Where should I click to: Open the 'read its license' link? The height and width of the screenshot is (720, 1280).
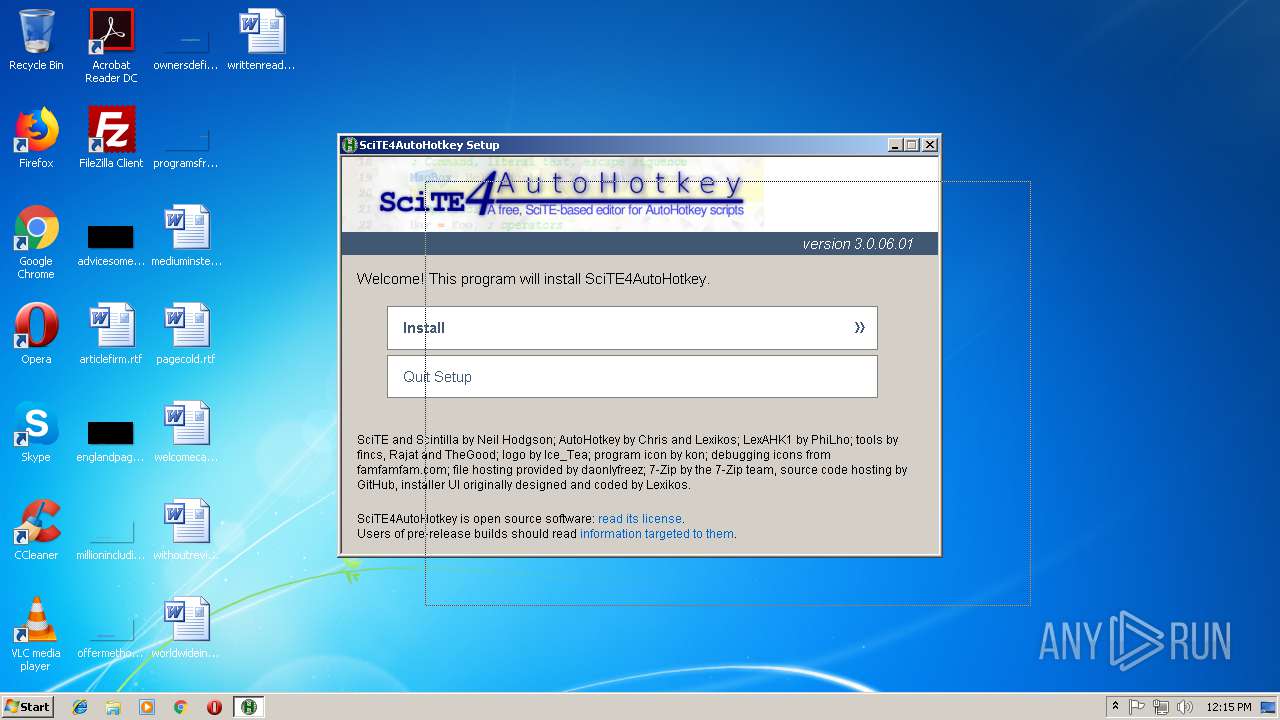tap(639, 519)
